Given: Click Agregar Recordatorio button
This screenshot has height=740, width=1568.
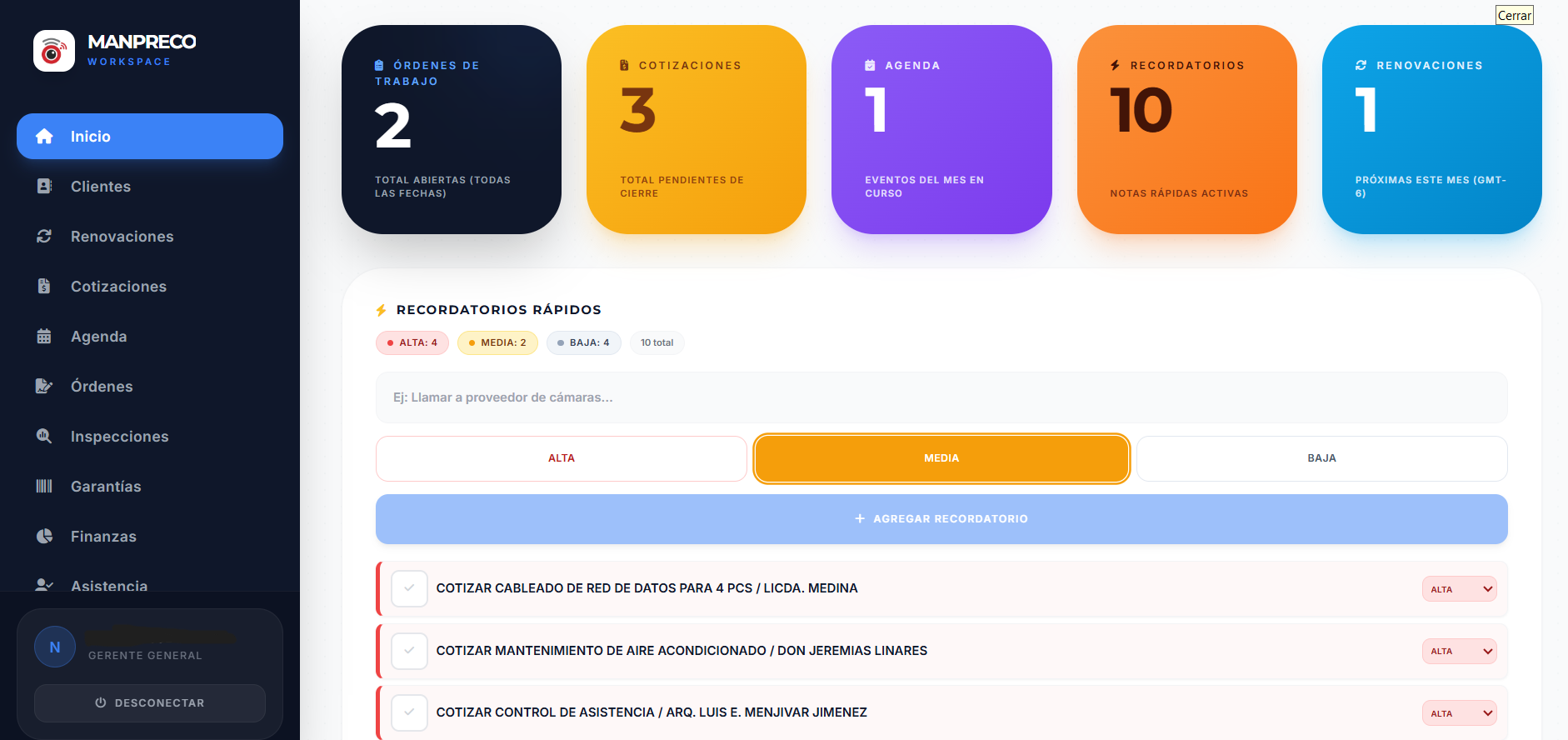Looking at the screenshot, I should [x=941, y=518].
